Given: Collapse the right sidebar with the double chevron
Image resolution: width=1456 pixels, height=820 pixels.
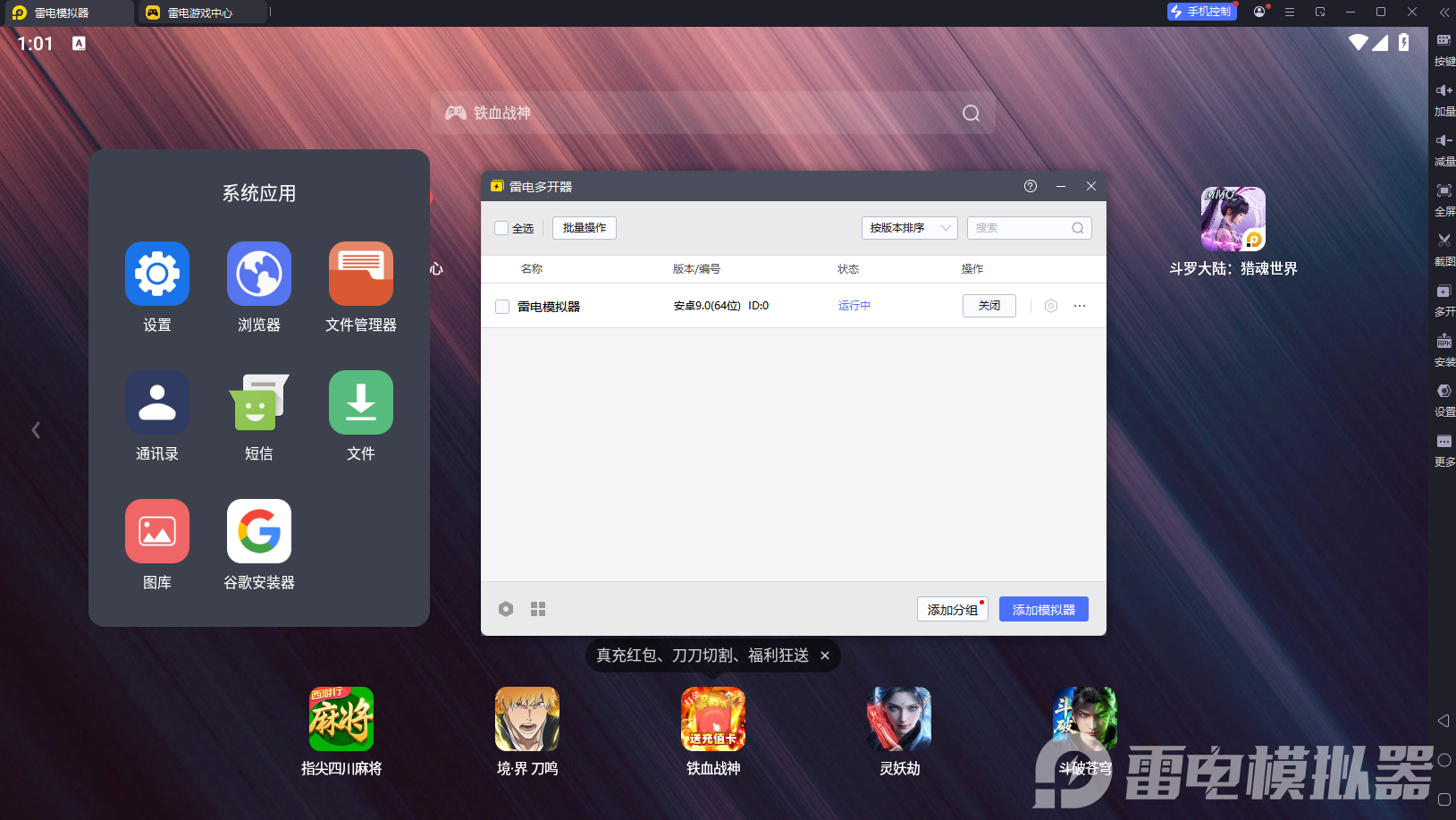Looking at the screenshot, I should (x=1444, y=12).
